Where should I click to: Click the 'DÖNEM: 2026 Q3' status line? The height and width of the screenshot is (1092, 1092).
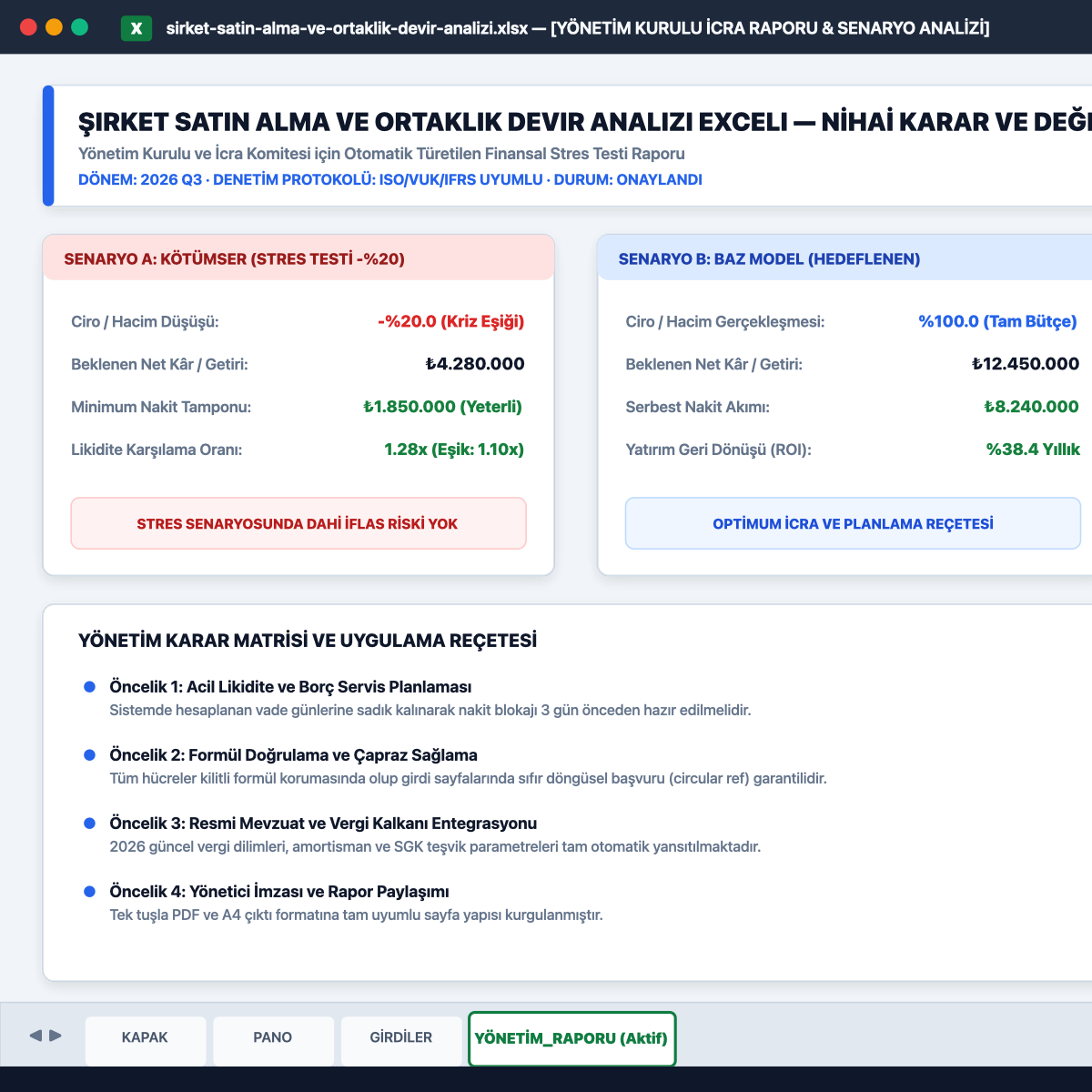(x=390, y=180)
